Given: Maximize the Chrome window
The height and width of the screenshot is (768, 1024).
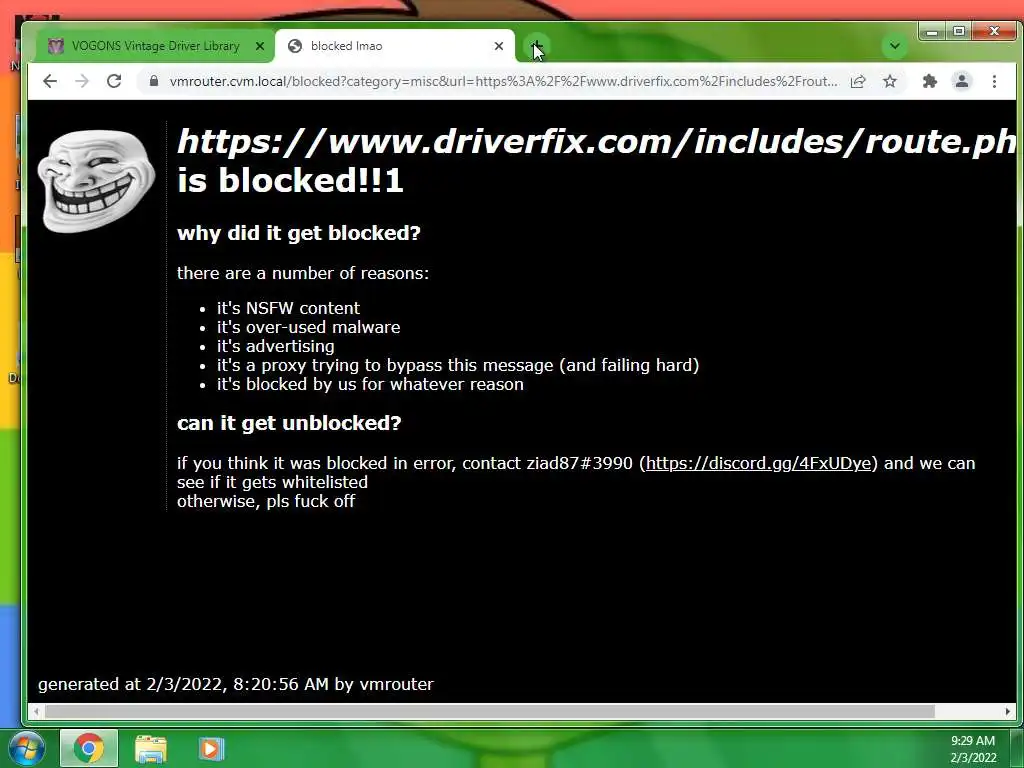Looking at the screenshot, I should point(958,31).
